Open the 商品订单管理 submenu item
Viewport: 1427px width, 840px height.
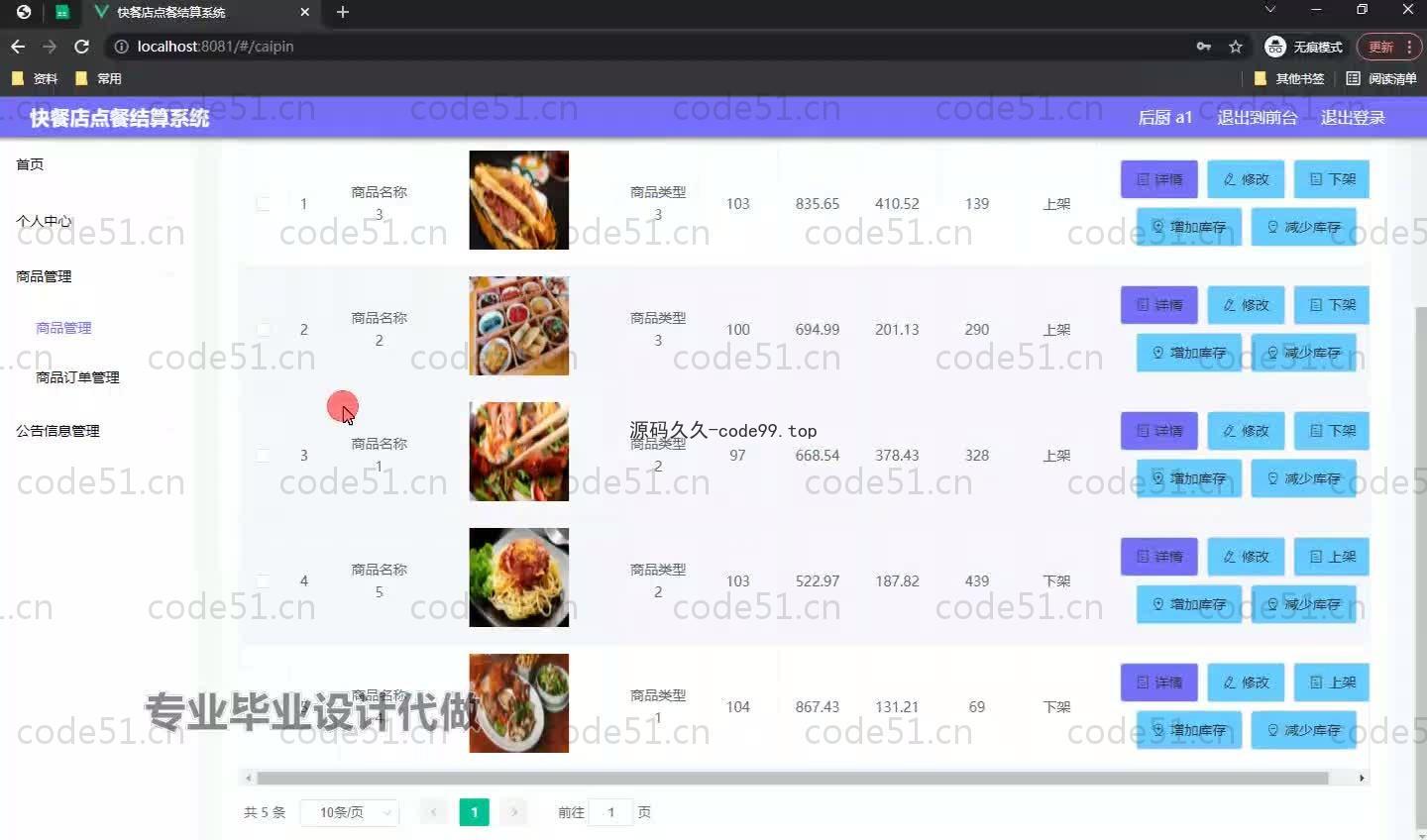(x=77, y=377)
